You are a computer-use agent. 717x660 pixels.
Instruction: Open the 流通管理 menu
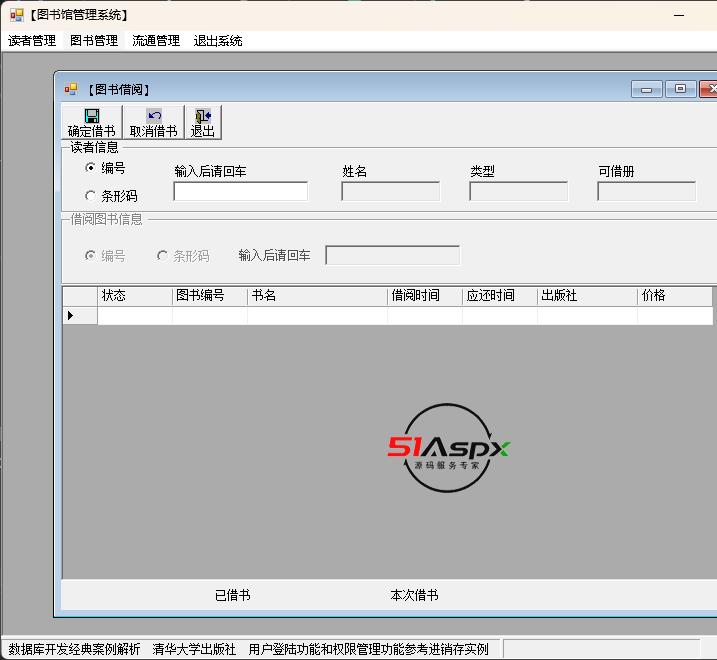(156, 41)
